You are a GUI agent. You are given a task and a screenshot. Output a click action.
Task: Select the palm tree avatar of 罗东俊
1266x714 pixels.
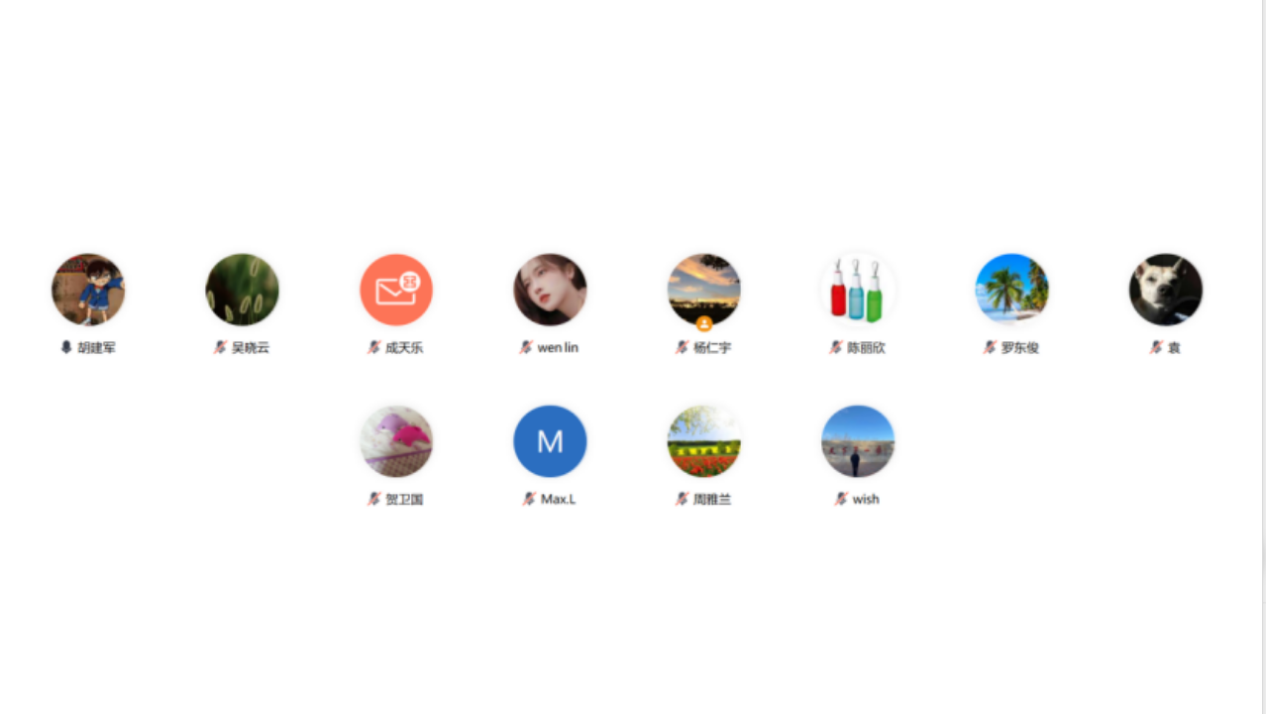coord(1012,289)
